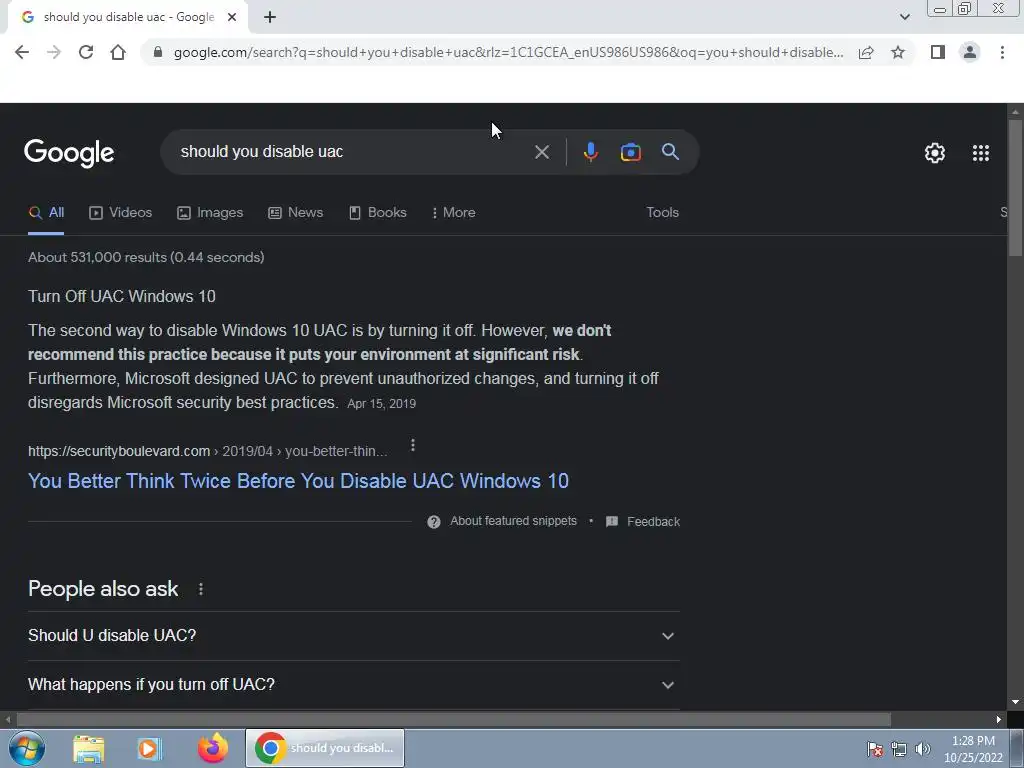Send Feedback on the featured snippet
The image size is (1024, 768).
click(x=643, y=521)
